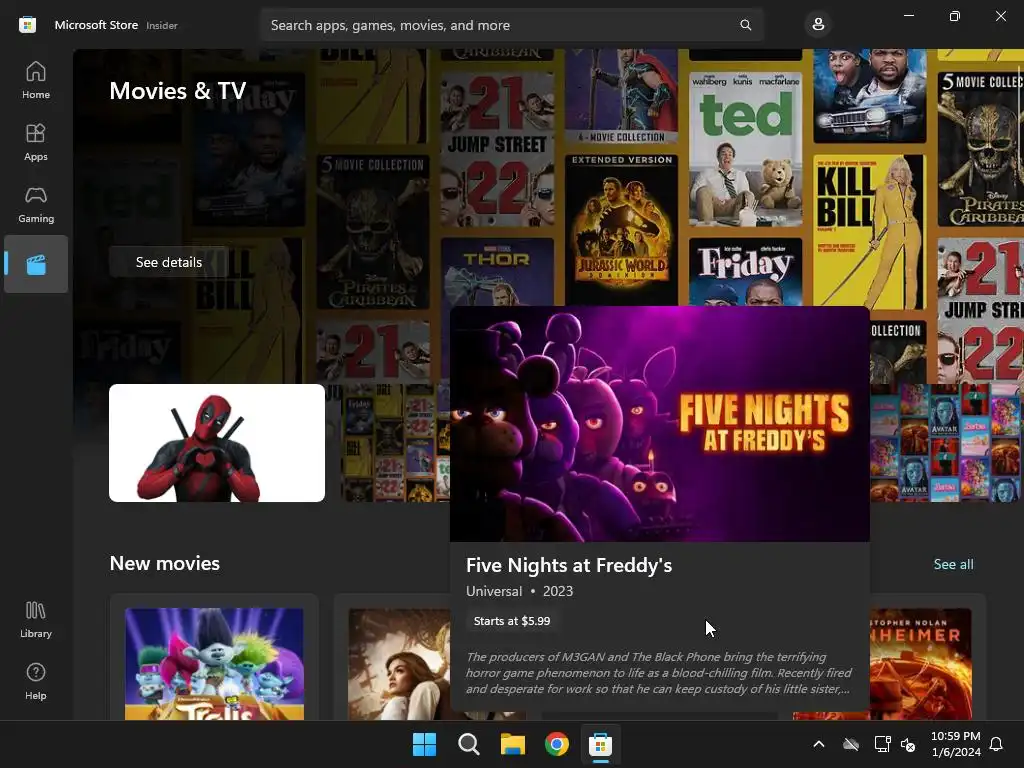This screenshot has height=768, width=1024.
Task: Open the Oppenheimer movie poster card
Action: pyautogui.click(x=921, y=658)
